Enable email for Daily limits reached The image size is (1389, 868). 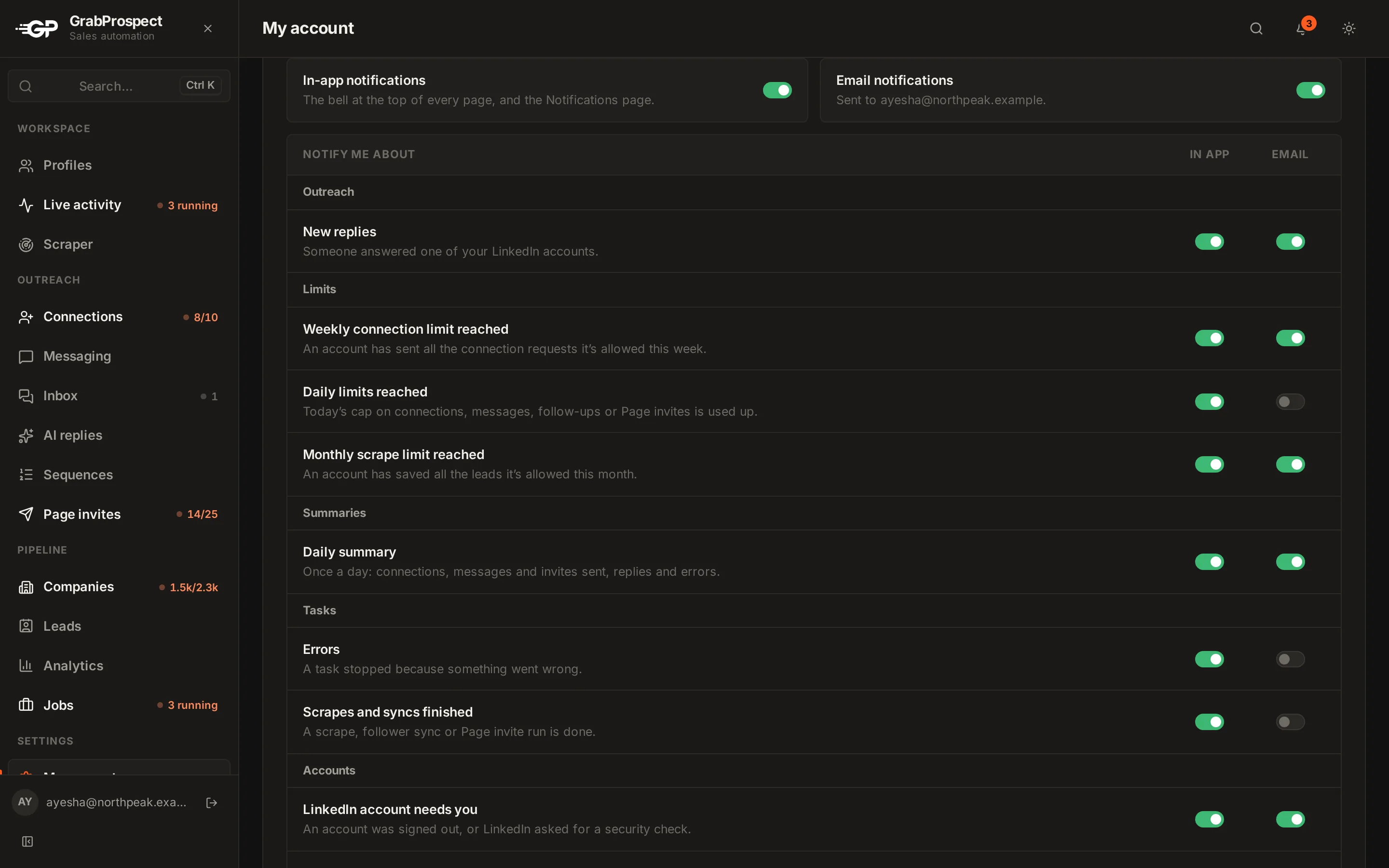[x=1290, y=402]
